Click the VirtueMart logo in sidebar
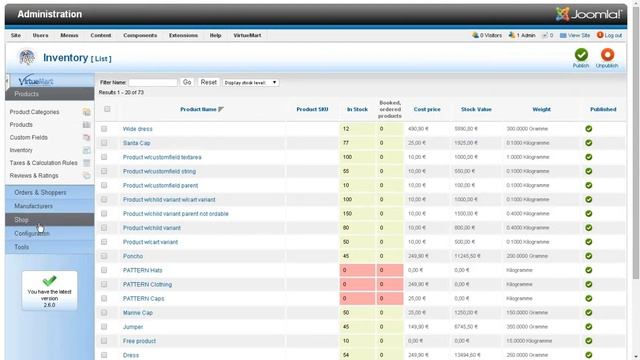The height and width of the screenshot is (360, 640). (x=36, y=80)
